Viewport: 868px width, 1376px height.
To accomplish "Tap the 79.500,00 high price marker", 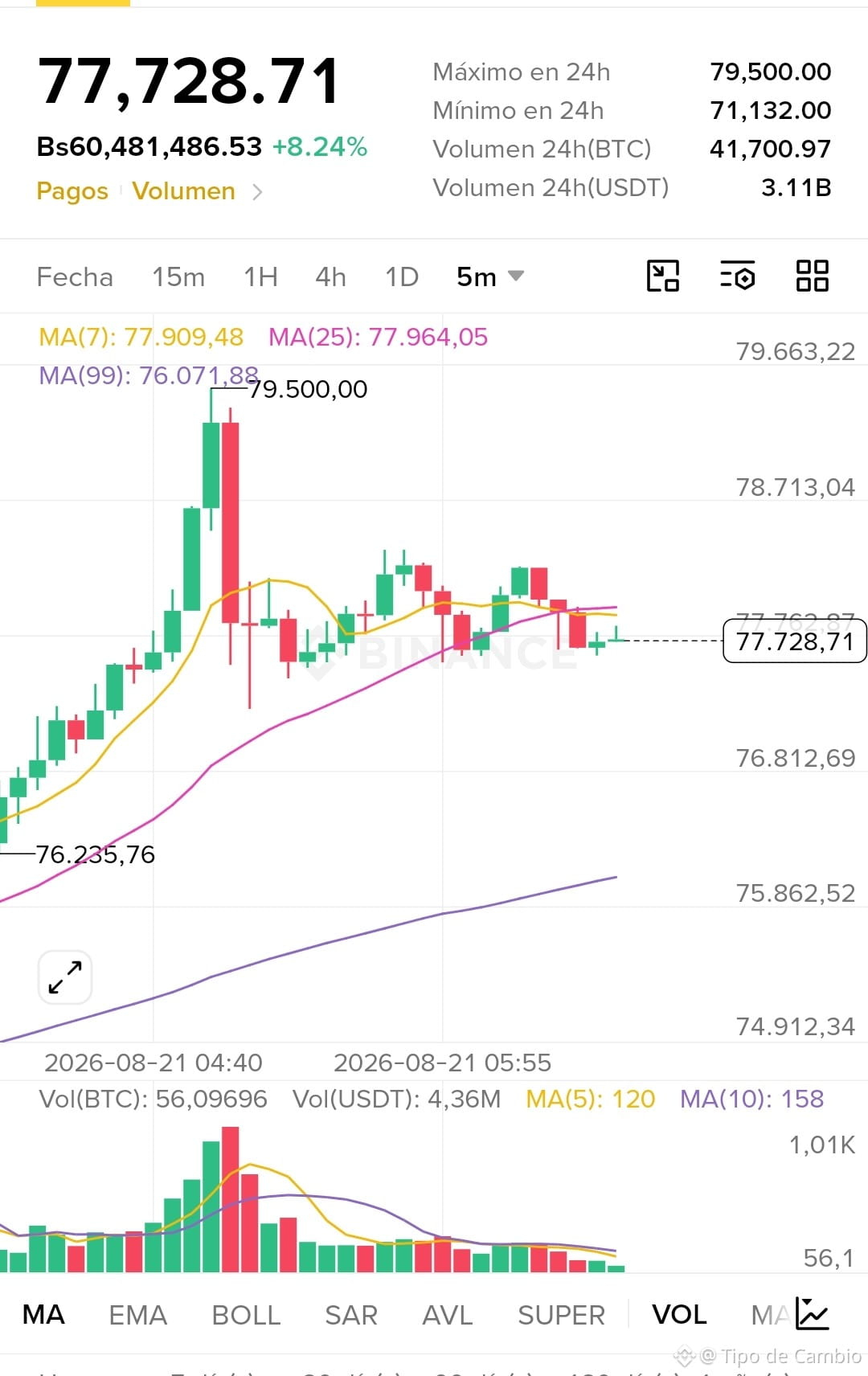I will tap(308, 389).
